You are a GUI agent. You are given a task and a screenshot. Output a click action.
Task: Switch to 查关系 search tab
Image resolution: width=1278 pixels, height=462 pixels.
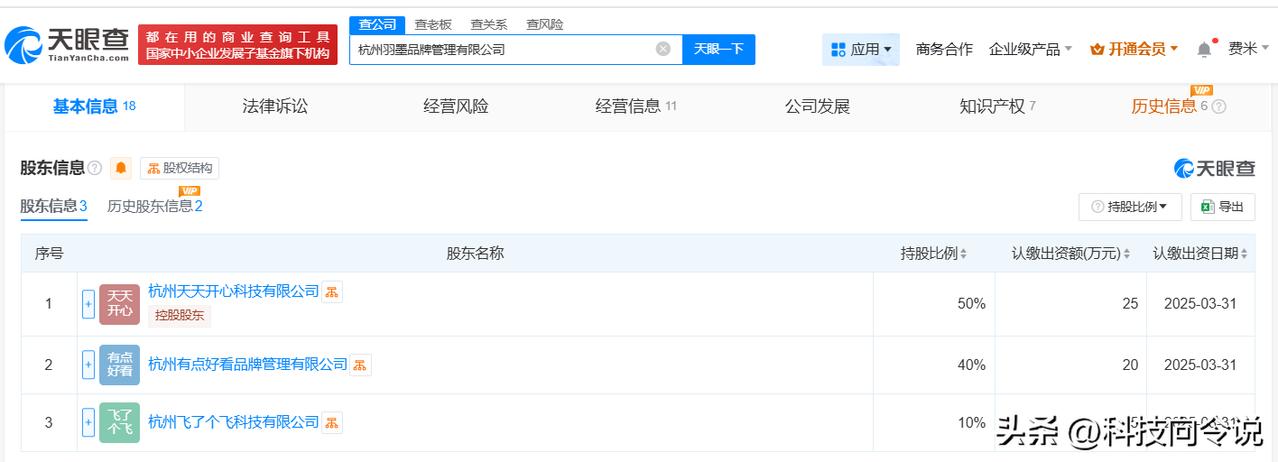tap(489, 24)
